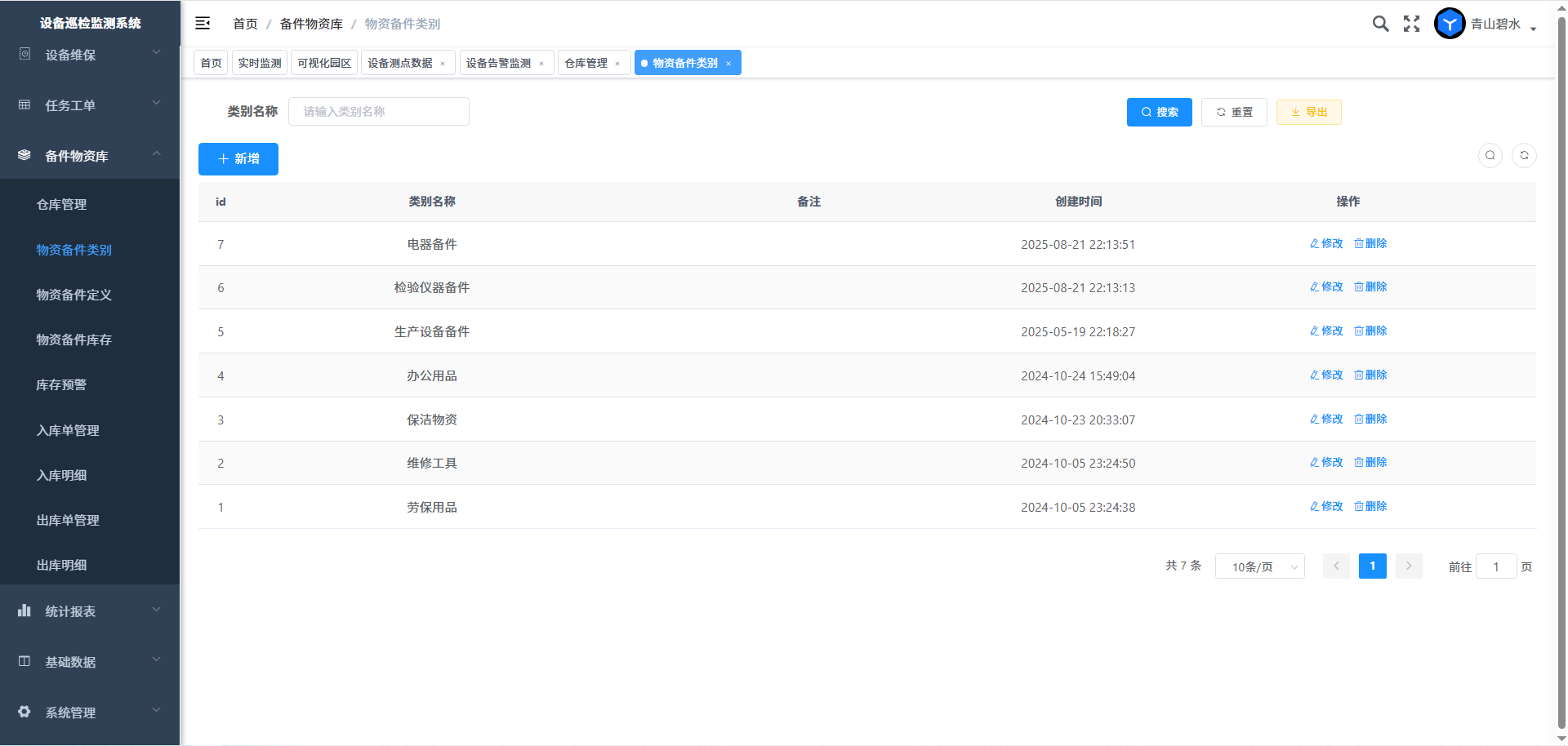Collapse the 备件物资库 sidebar menu
The width and height of the screenshot is (1568, 746).
point(90,156)
